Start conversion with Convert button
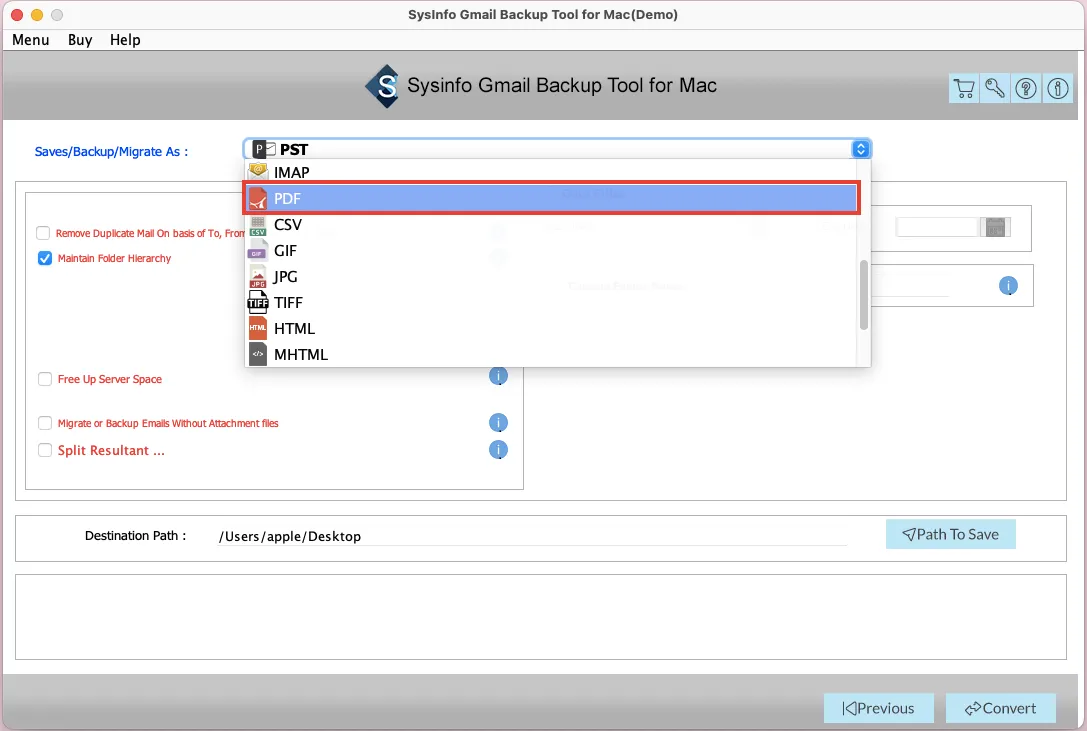 coord(1000,708)
